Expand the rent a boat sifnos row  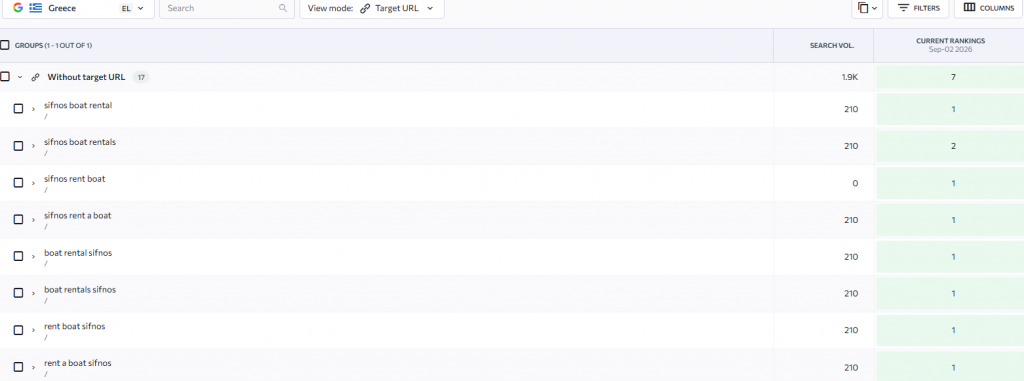pyautogui.click(x=33, y=367)
